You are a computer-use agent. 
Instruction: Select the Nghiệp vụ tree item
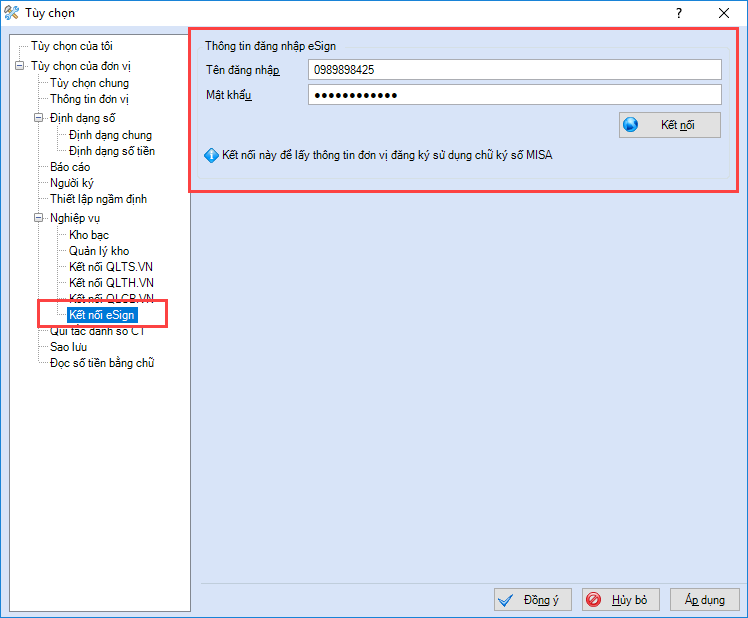(75, 218)
